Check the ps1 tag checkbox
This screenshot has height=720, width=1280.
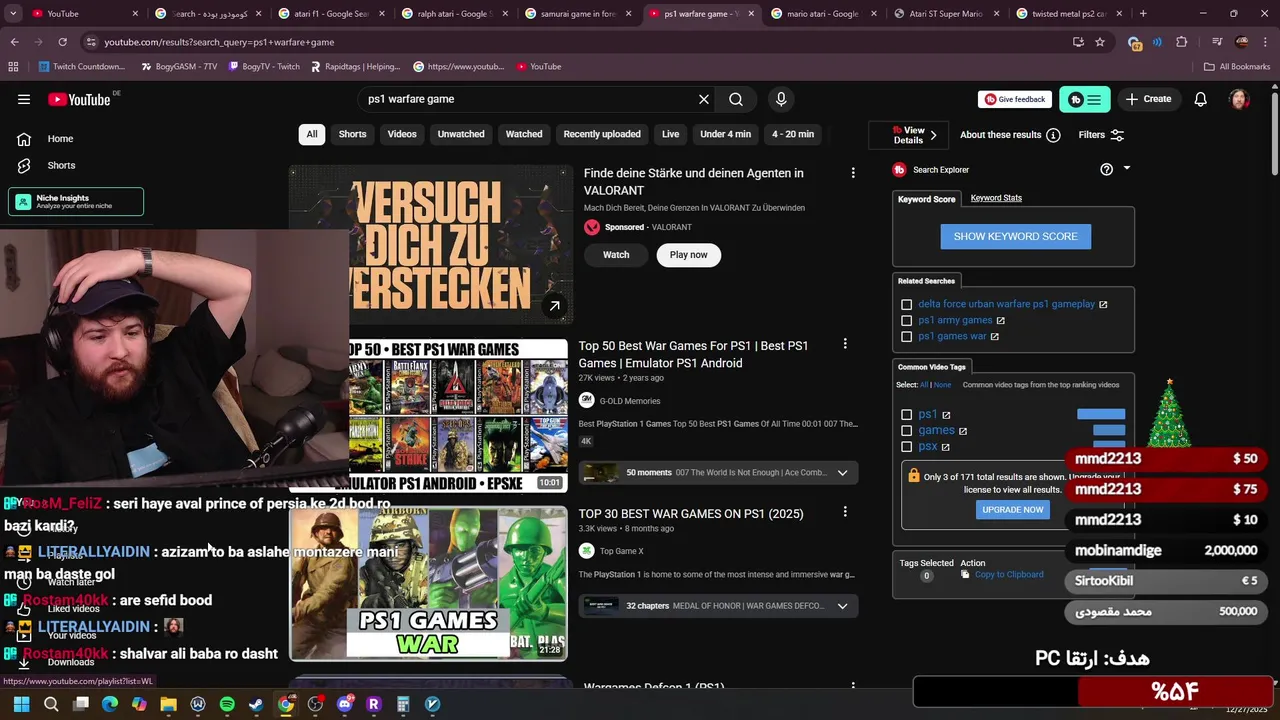point(906,414)
